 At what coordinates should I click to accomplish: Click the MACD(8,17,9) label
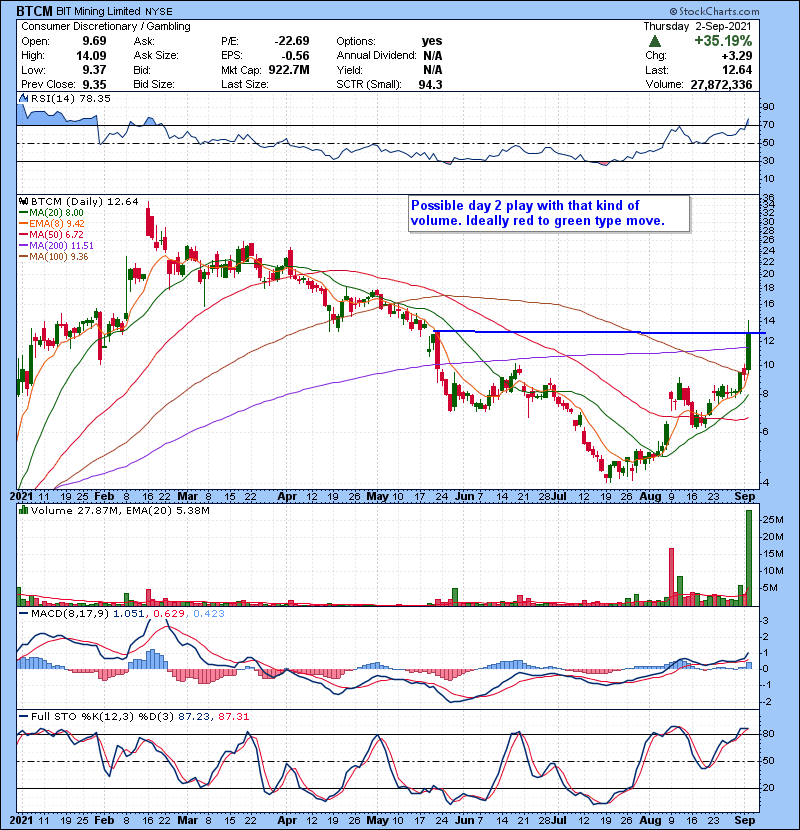(70, 614)
